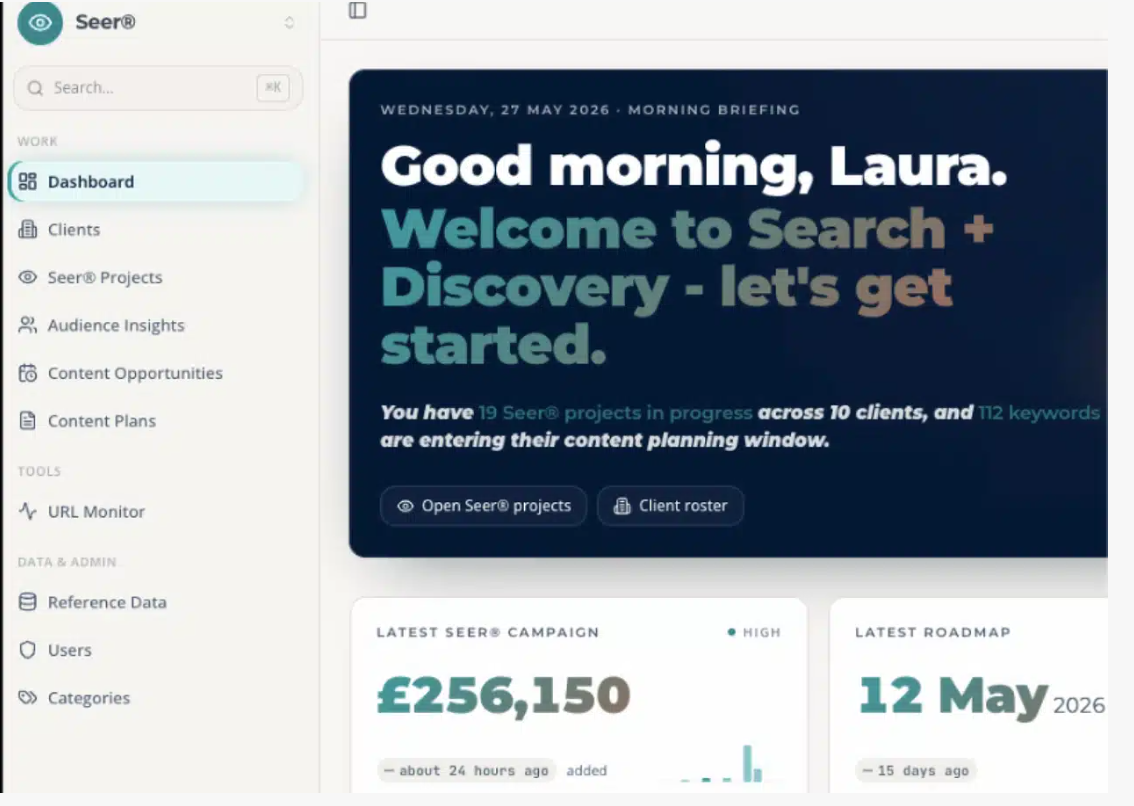Click the Content Opportunities calendar icon
Image resolution: width=1134 pixels, height=806 pixels.
click(x=27, y=373)
